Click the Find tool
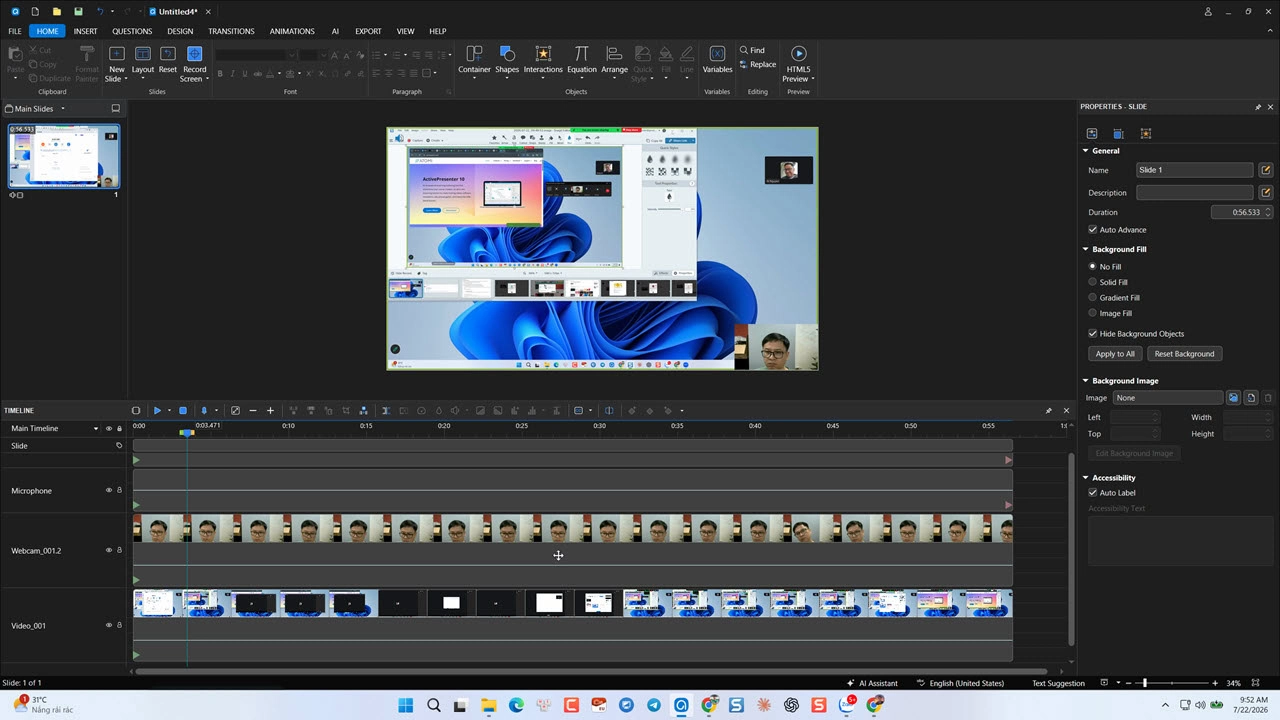The image size is (1280, 720). pyautogui.click(x=752, y=50)
